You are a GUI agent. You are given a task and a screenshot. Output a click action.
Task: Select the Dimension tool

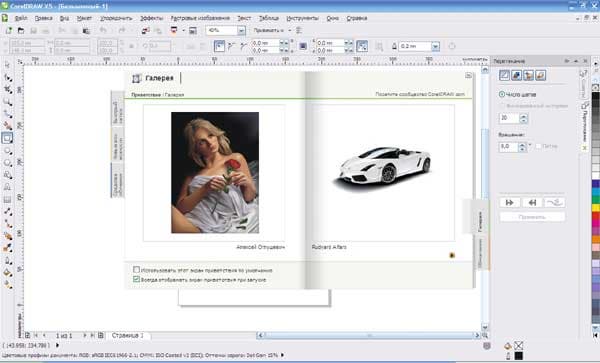point(7,212)
